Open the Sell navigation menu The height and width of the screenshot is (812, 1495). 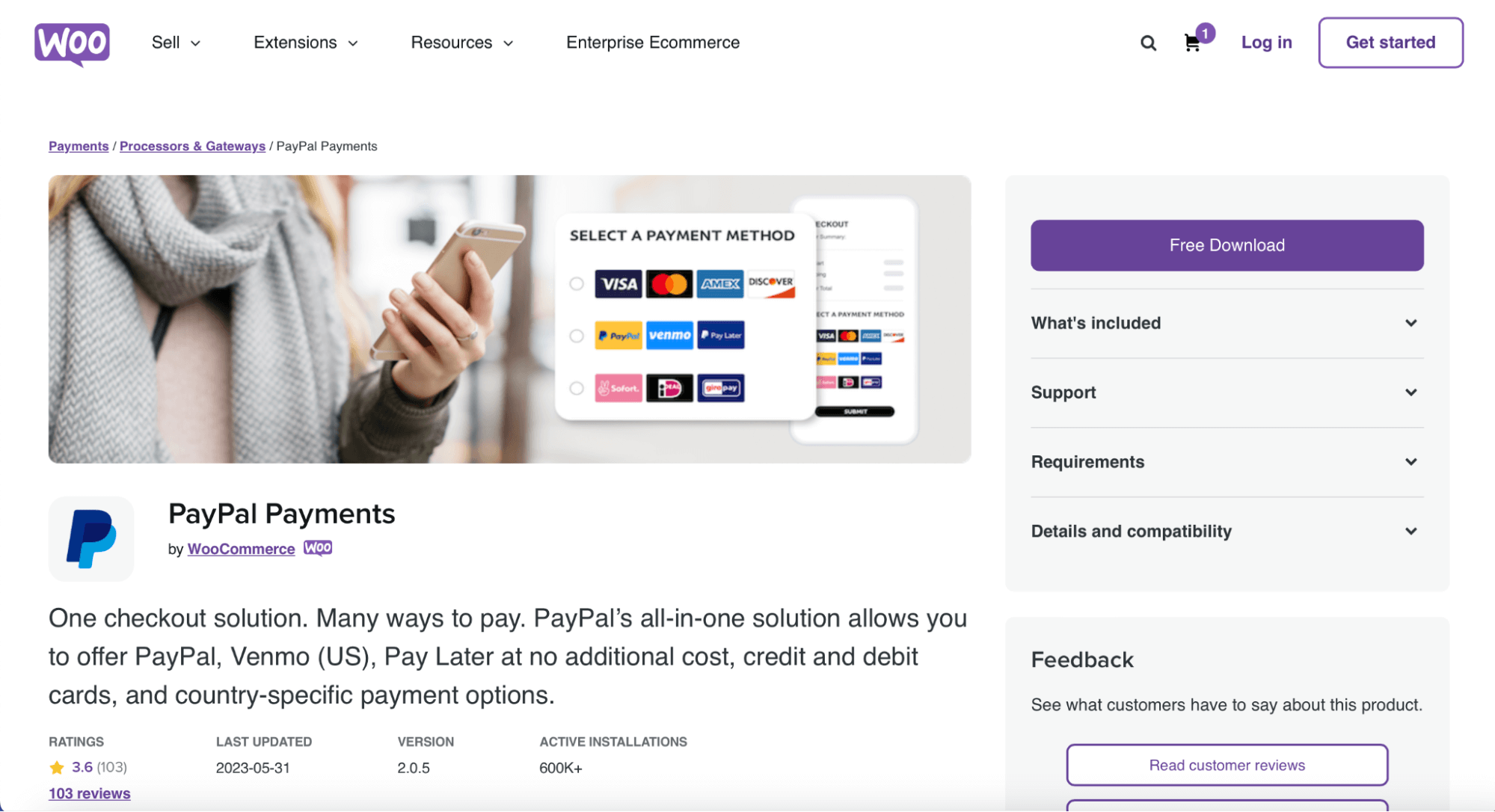(174, 41)
